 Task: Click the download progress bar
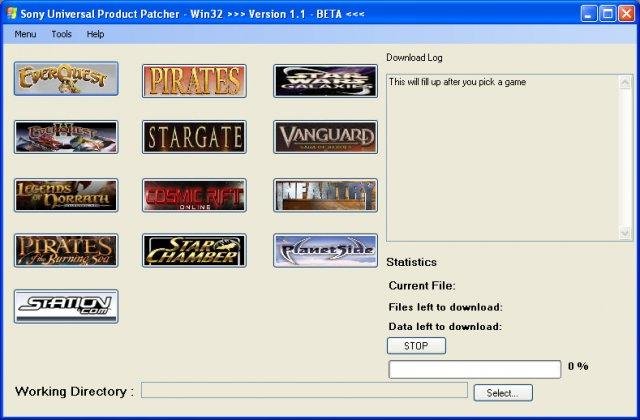point(475,369)
